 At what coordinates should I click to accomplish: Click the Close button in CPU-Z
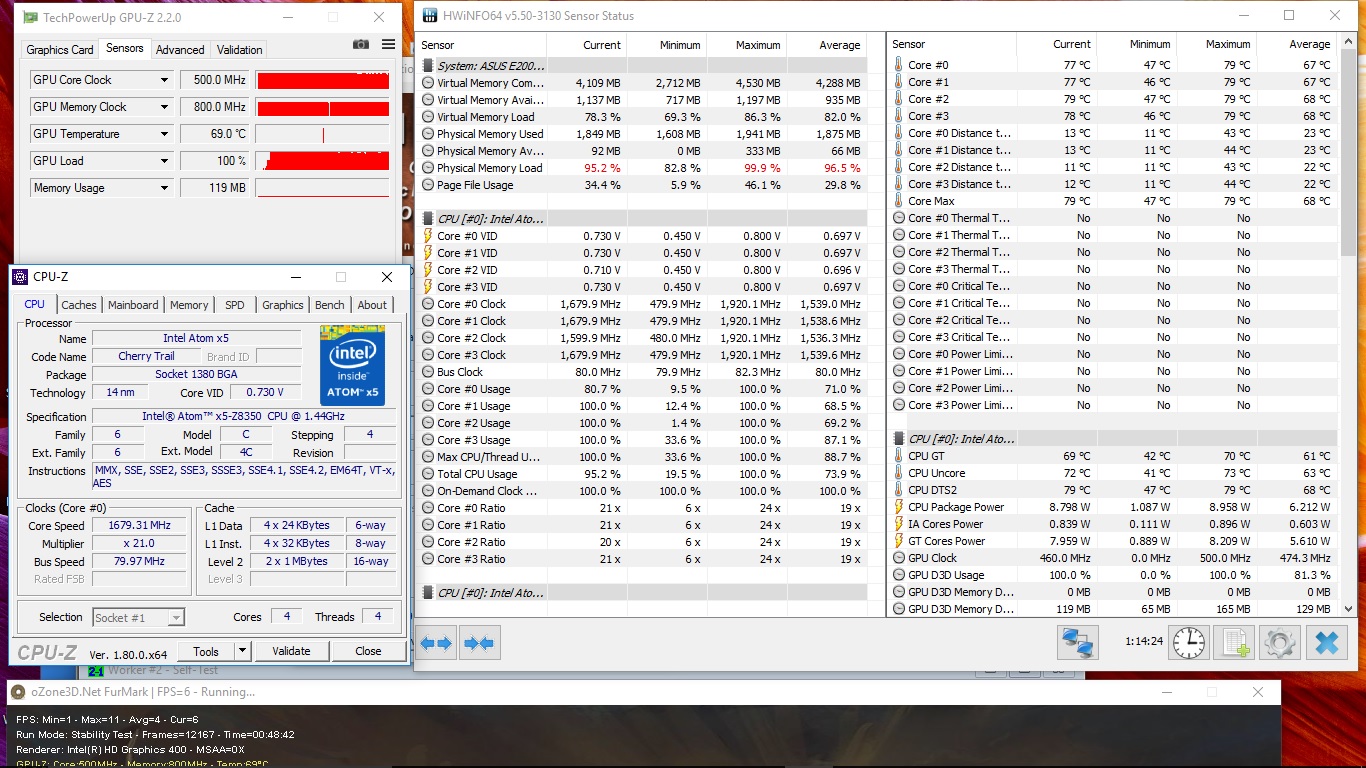[369, 651]
